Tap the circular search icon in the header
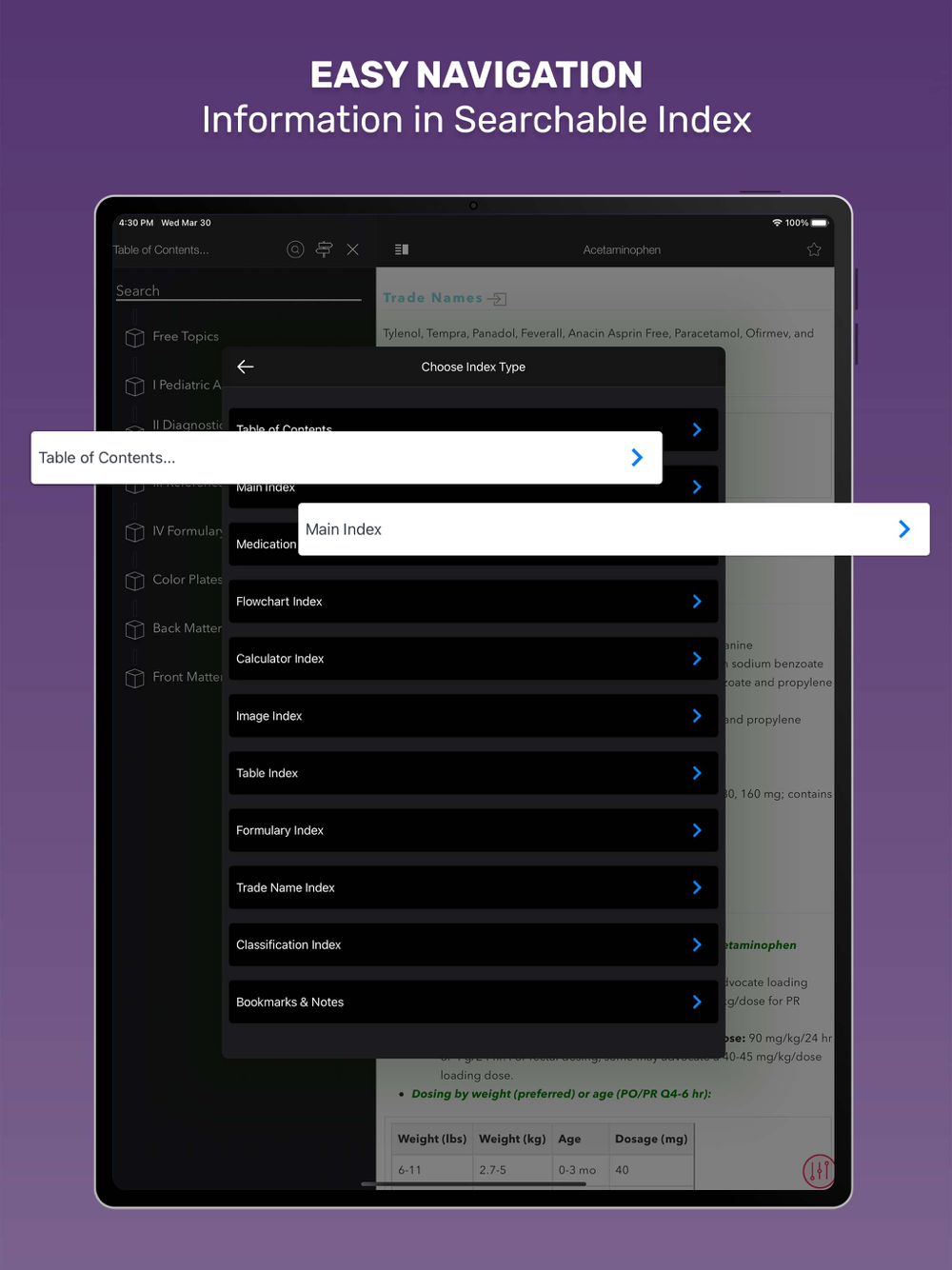This screenshot has width=952, height=1270. (x=295, y=249)
